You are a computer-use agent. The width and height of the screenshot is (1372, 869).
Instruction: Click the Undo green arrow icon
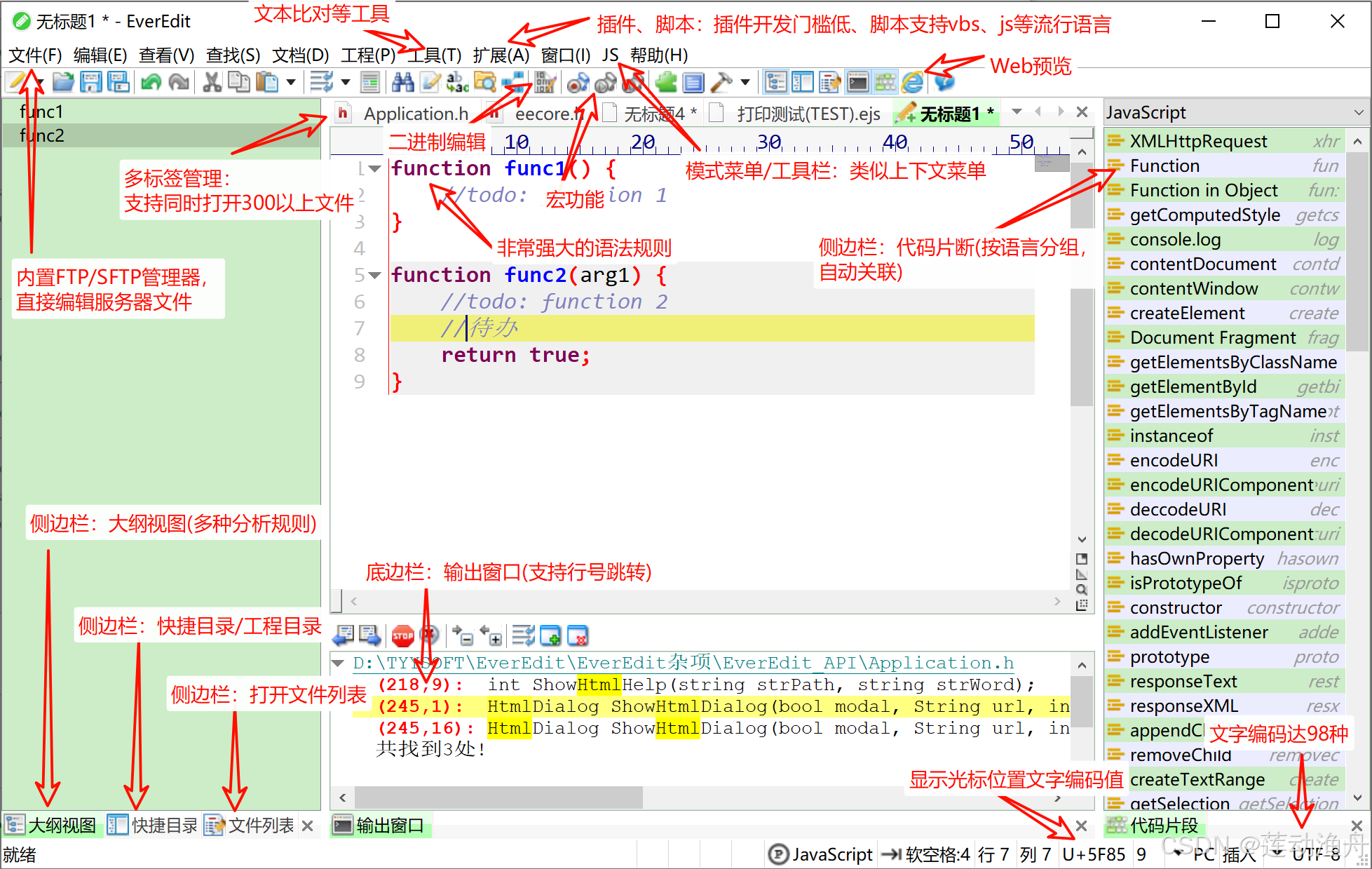[x=151, y=82]
